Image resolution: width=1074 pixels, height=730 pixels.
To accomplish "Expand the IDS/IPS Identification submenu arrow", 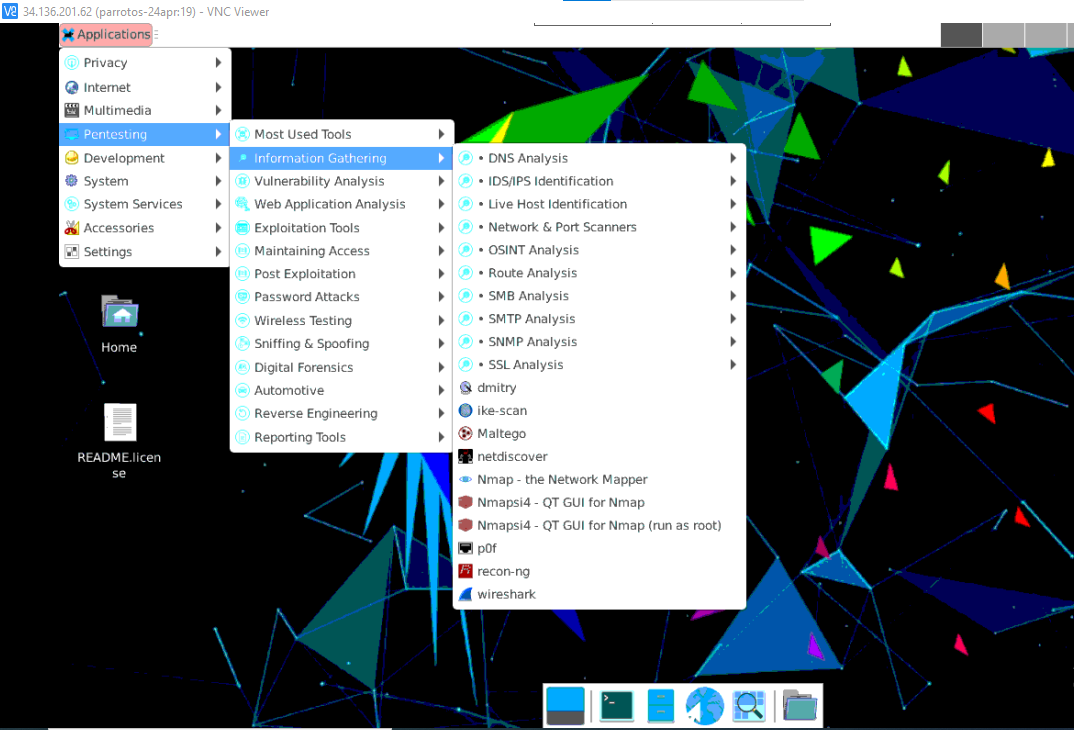I will tap(733, 181).
